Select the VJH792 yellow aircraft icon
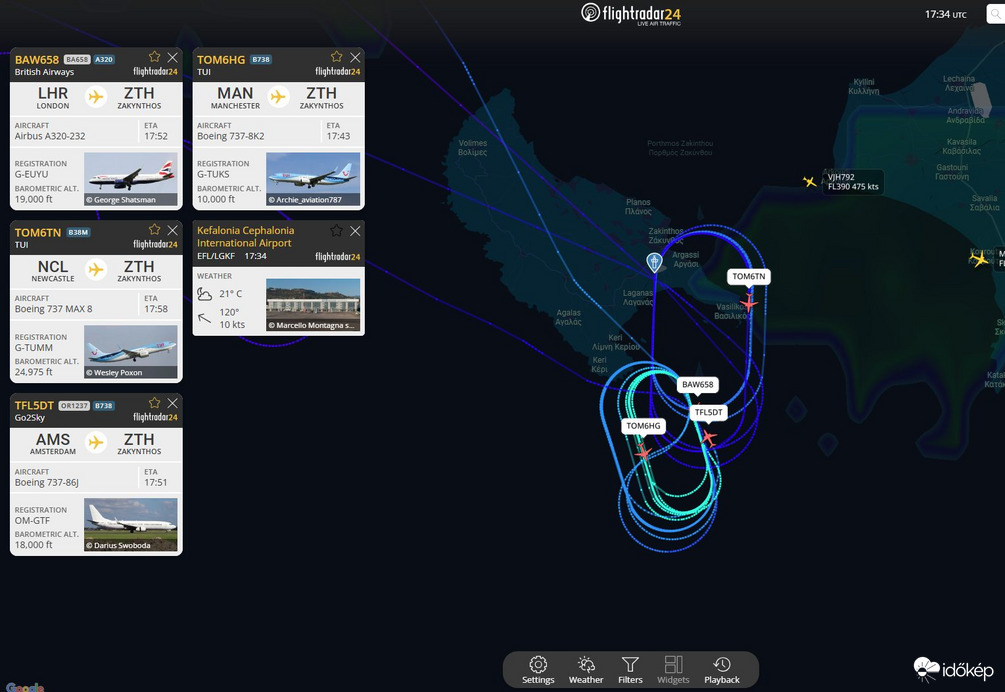 [810, 182]
